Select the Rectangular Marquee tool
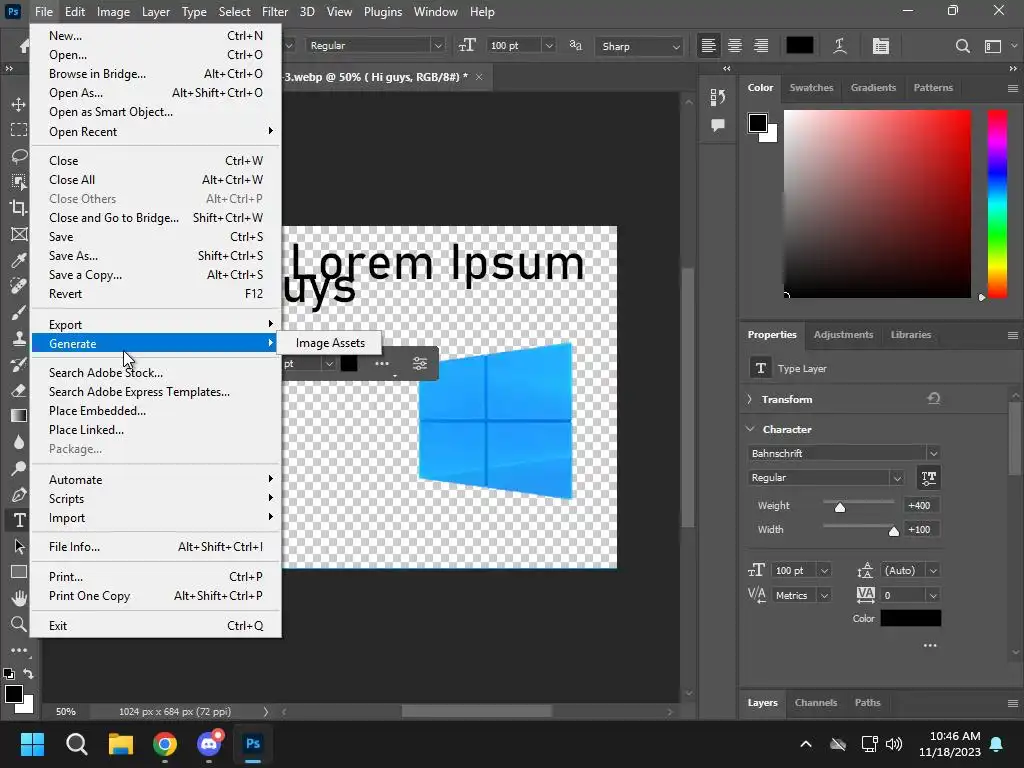 point(19,130)
